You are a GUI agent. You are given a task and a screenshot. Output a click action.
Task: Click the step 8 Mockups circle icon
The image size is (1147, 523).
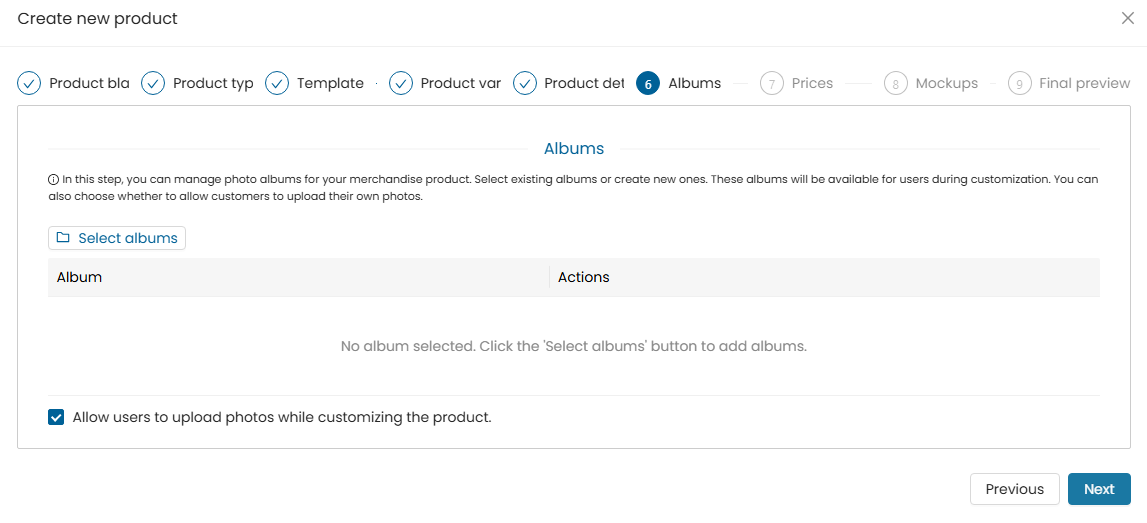point(895,83)
